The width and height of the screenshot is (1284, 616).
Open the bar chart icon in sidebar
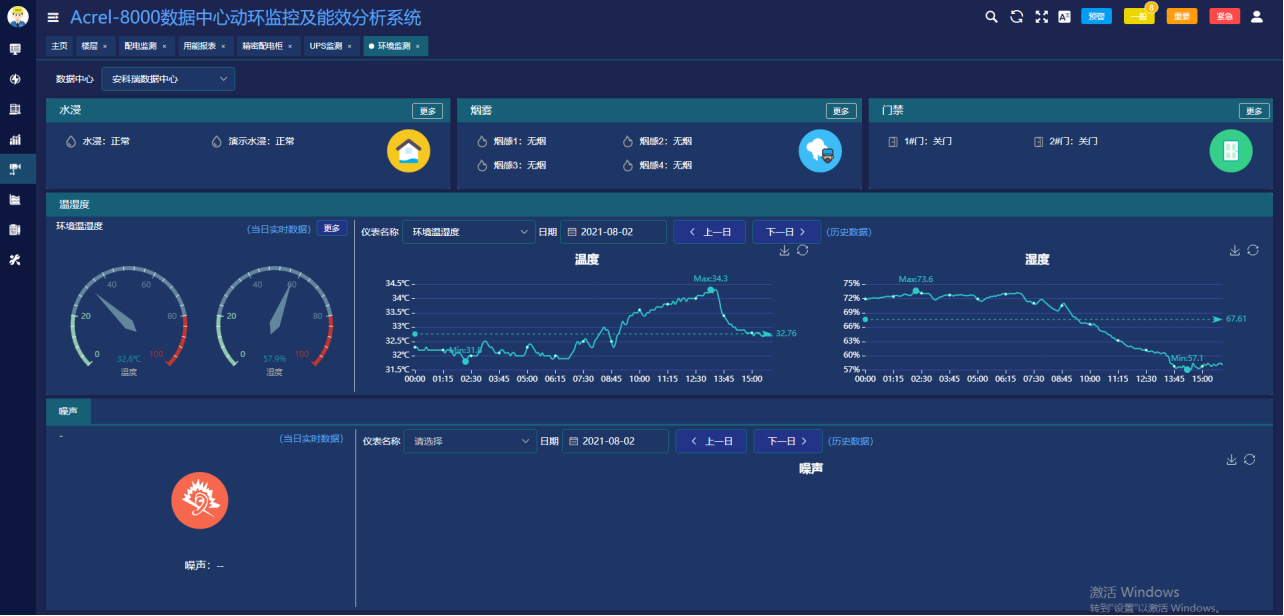tap(15, 139)
